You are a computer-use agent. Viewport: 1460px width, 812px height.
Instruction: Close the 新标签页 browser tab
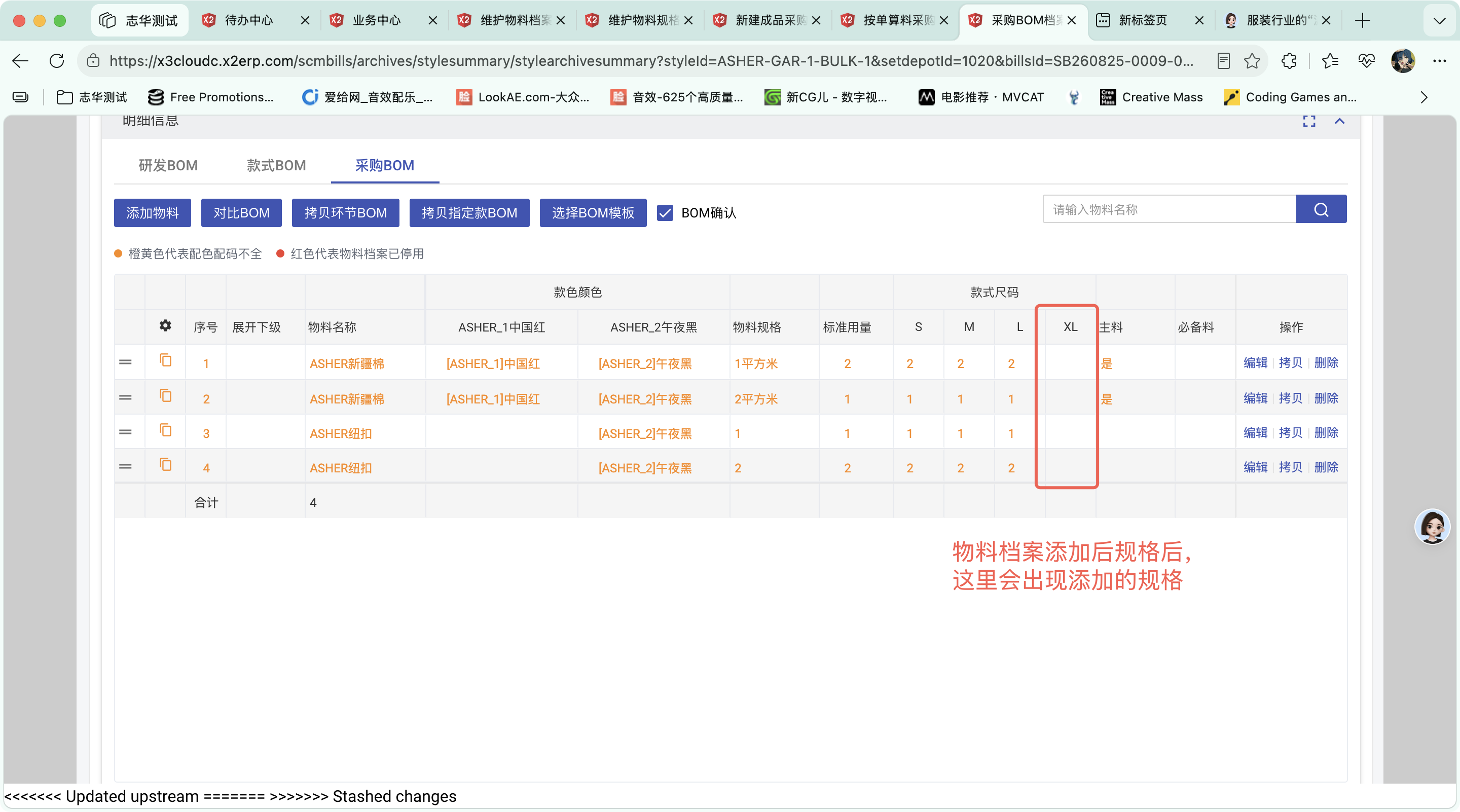[1199, 20]
